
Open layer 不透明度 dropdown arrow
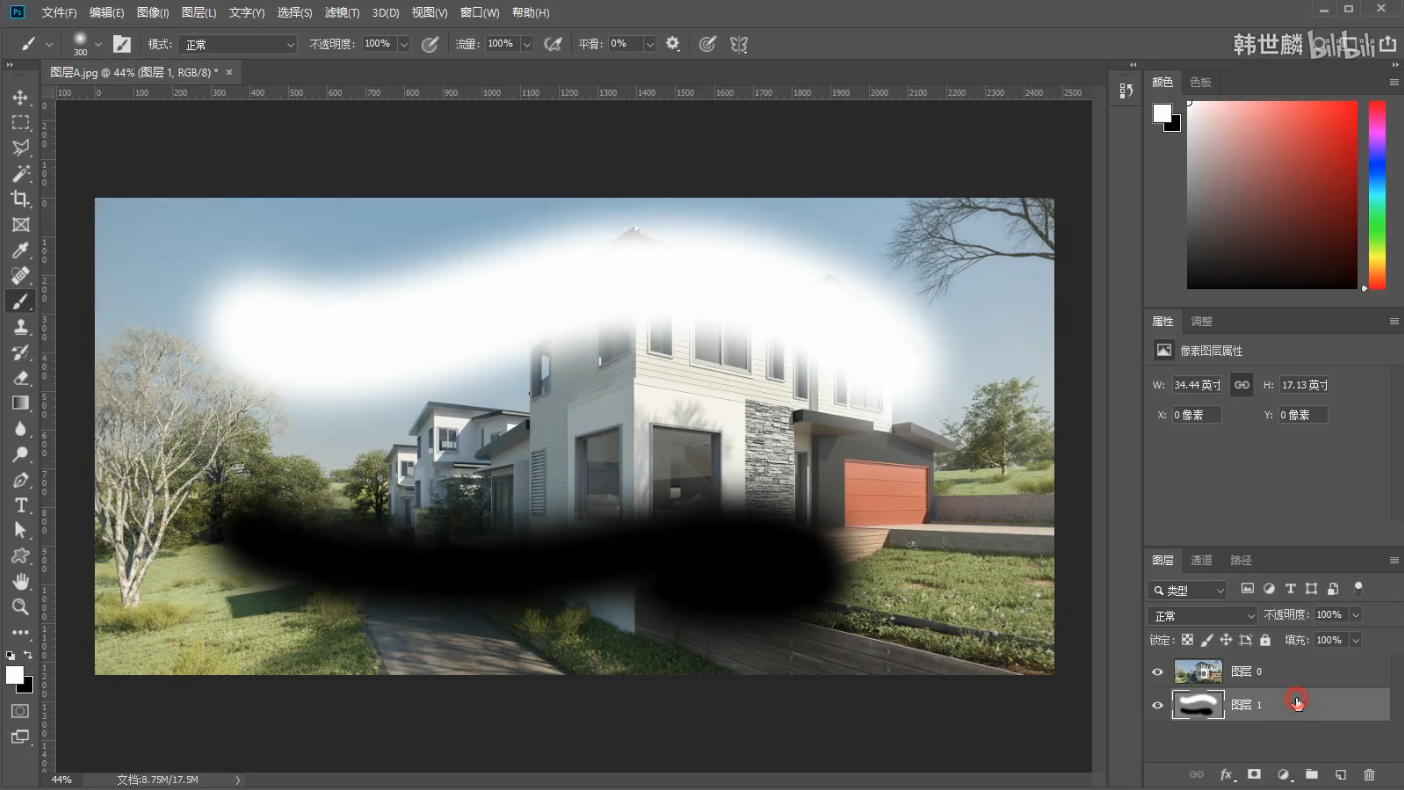click(1355, 615)
